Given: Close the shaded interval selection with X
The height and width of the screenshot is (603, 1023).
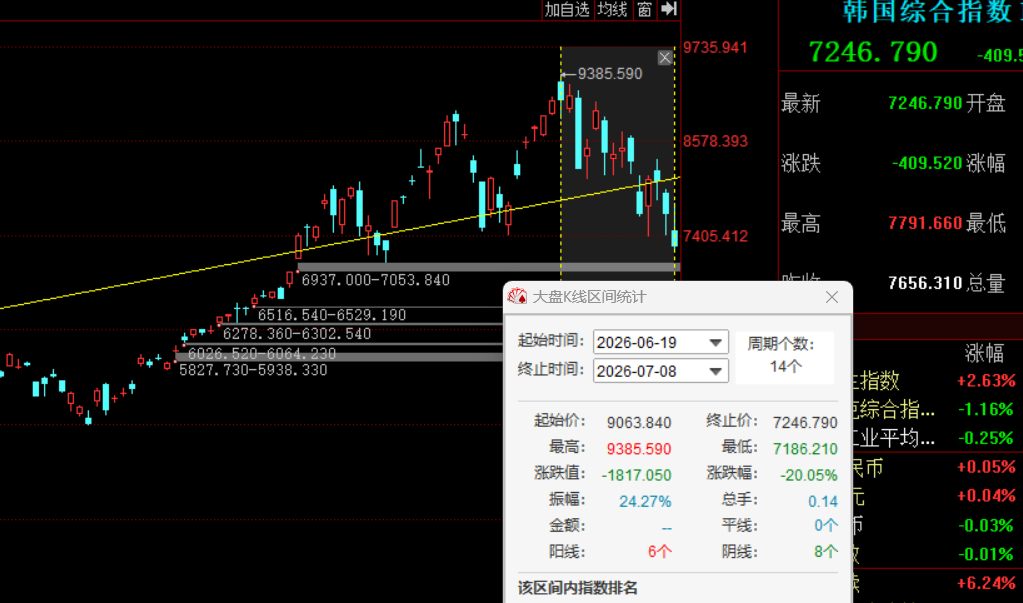Looking at the screenshot, I should (x=665, y=58).
